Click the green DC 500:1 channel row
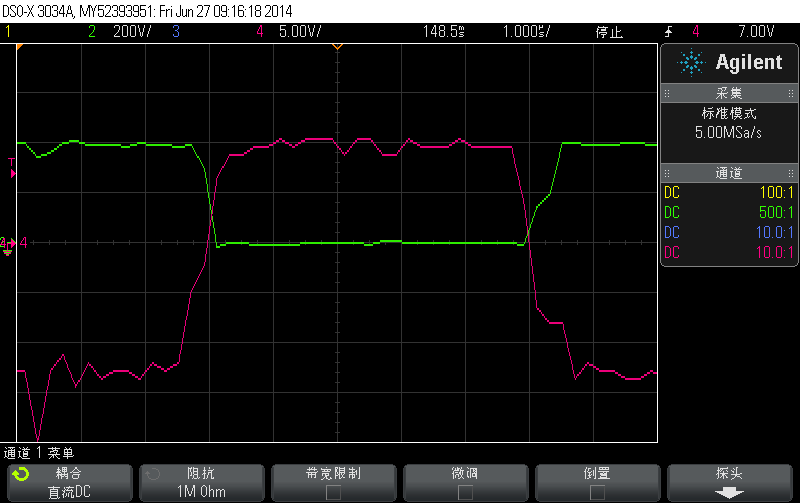Screen dimensions: 800x503 tap(729, 213)
